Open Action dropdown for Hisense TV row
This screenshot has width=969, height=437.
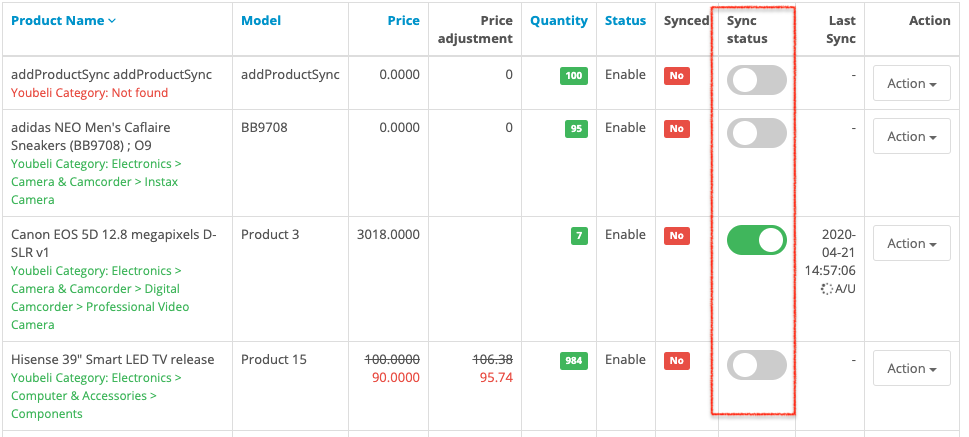[912, 368]
